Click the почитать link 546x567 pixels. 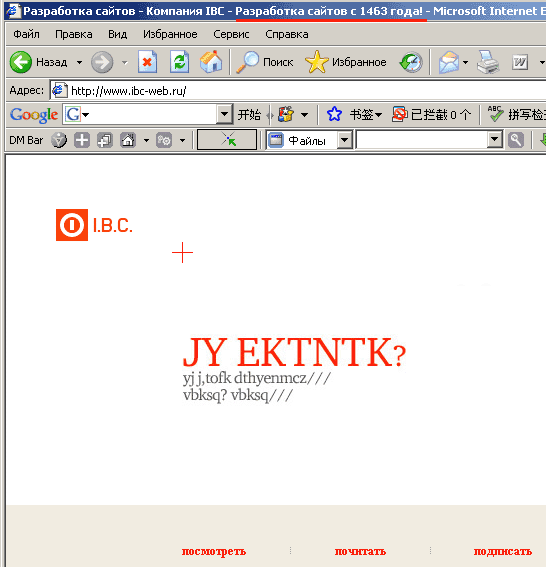(360, 551)
